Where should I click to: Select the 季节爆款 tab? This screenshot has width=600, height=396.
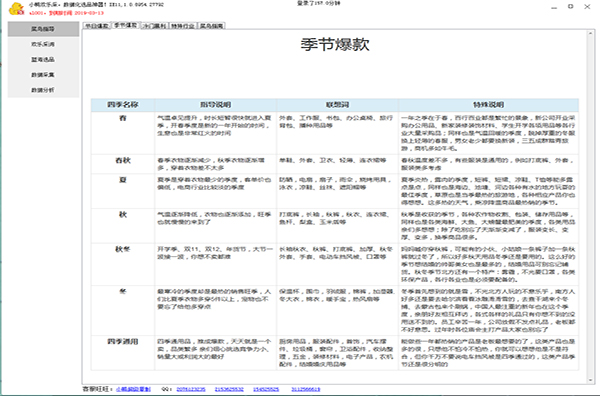[126, 25]
